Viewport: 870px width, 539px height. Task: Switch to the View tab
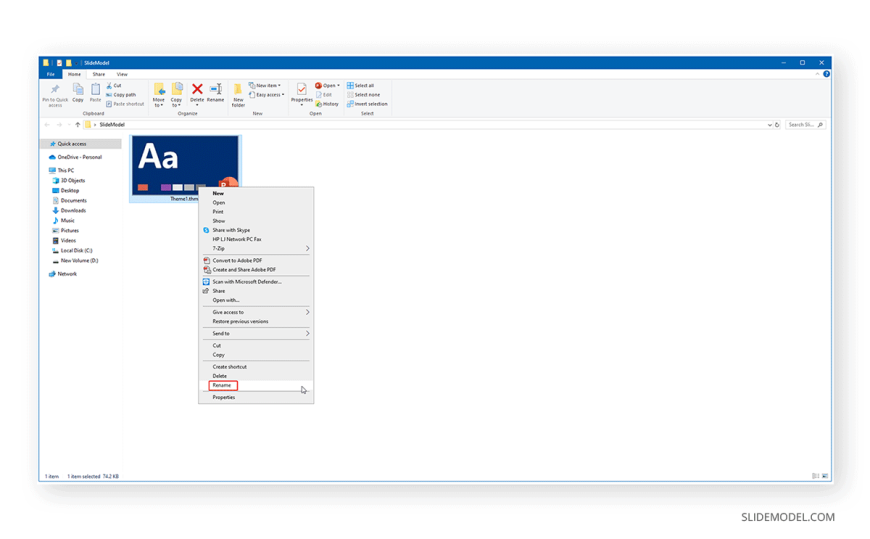pos(122,74)
